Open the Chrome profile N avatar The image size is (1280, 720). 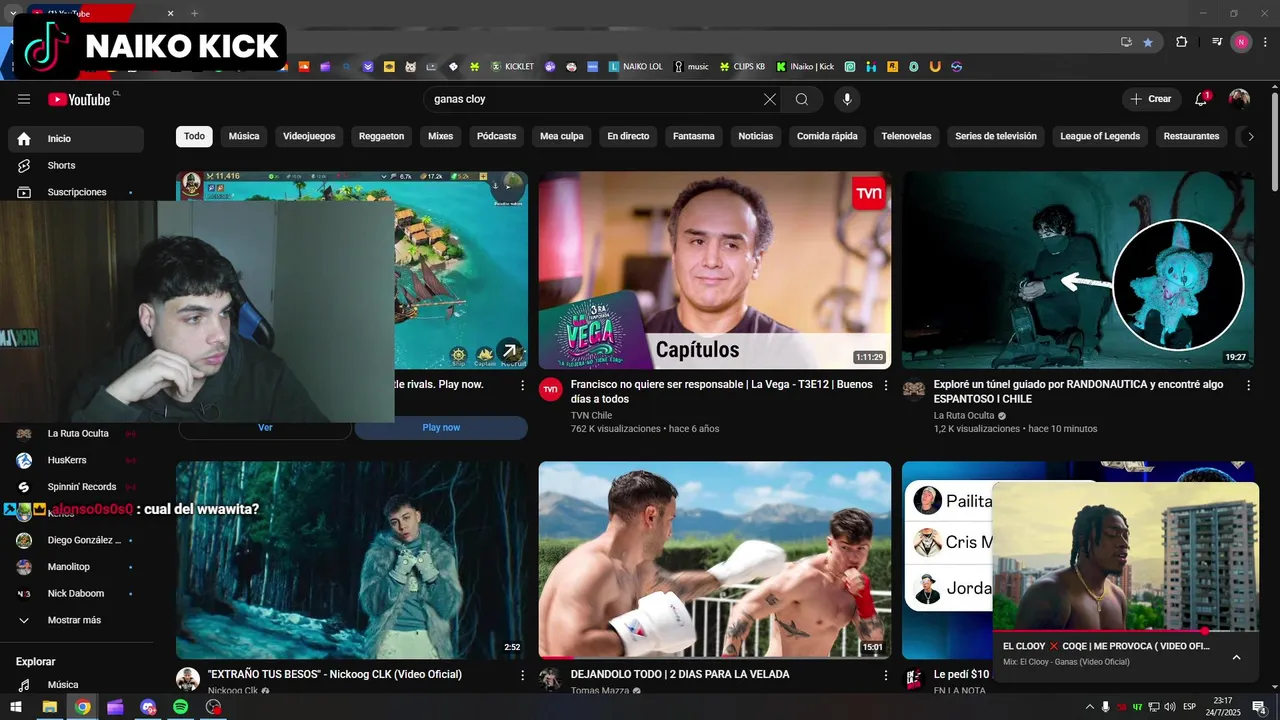[x=1241, y=42]
